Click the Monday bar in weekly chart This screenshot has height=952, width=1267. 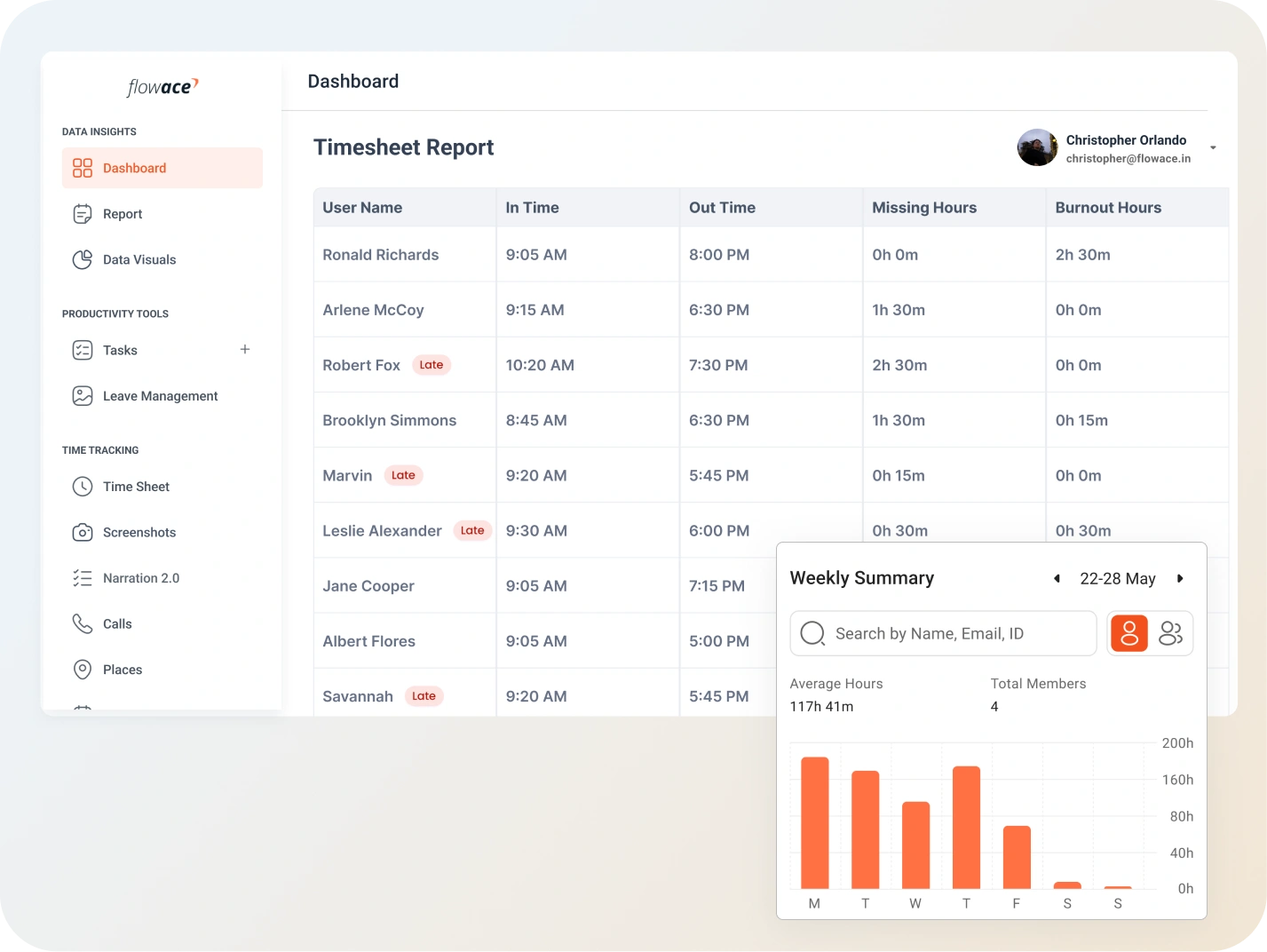click(x=814, y=822)
